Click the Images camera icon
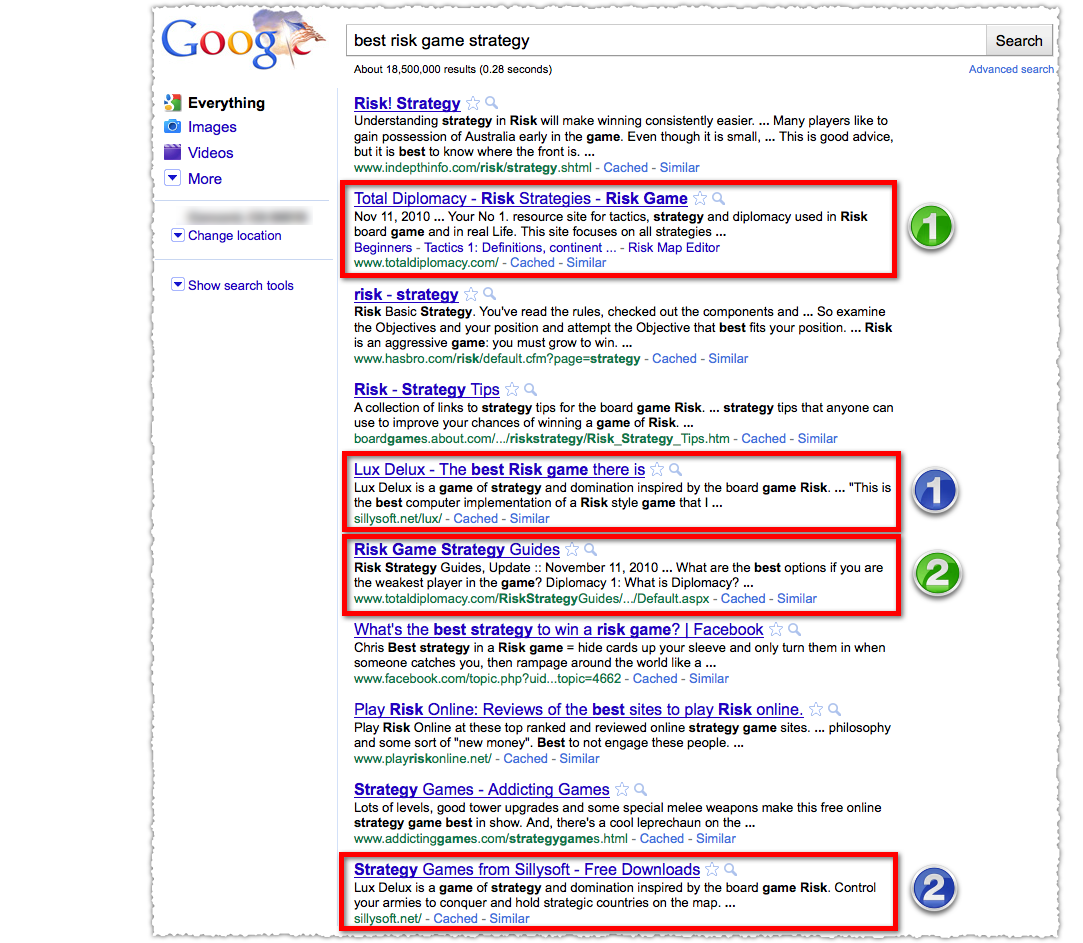This screenshot has width=1083, height=943. pos(173,127)
